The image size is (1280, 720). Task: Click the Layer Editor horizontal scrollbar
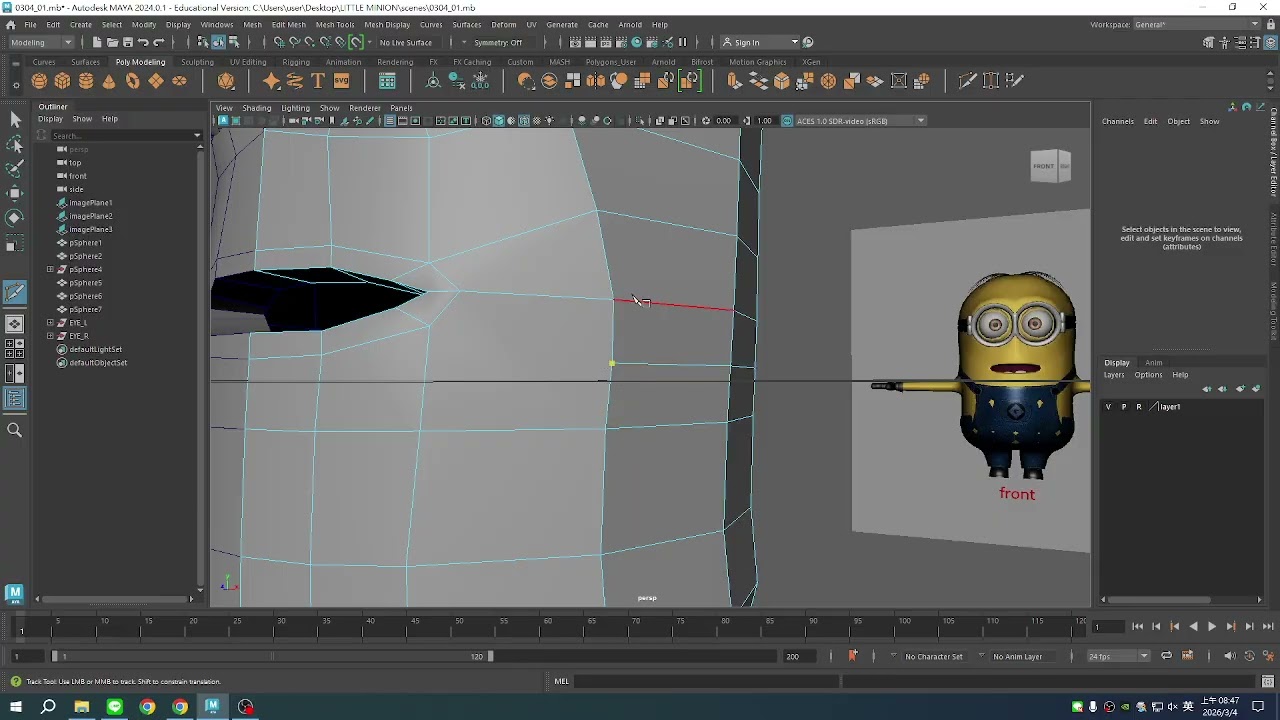[1160, 599]
